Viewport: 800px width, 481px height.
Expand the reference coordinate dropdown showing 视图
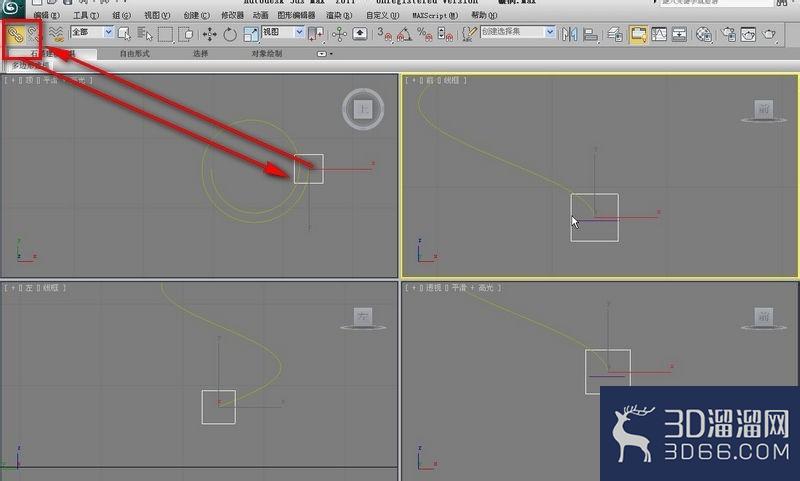(x=299, y=32)
